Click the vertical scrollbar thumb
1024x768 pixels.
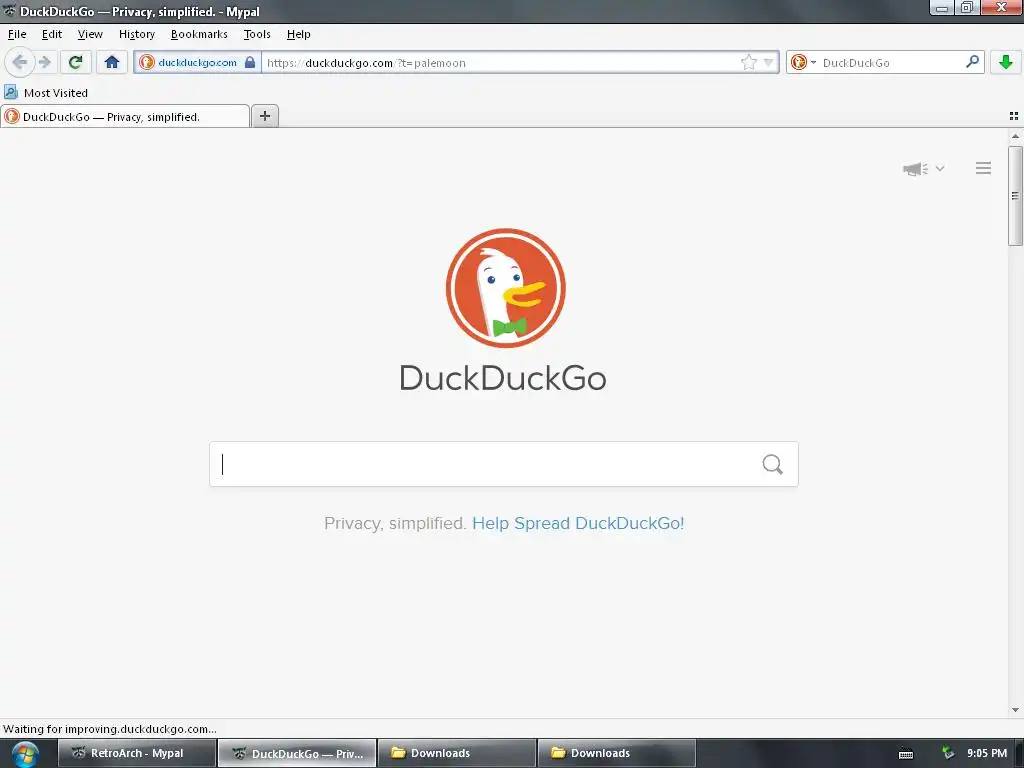[1015, 196]
